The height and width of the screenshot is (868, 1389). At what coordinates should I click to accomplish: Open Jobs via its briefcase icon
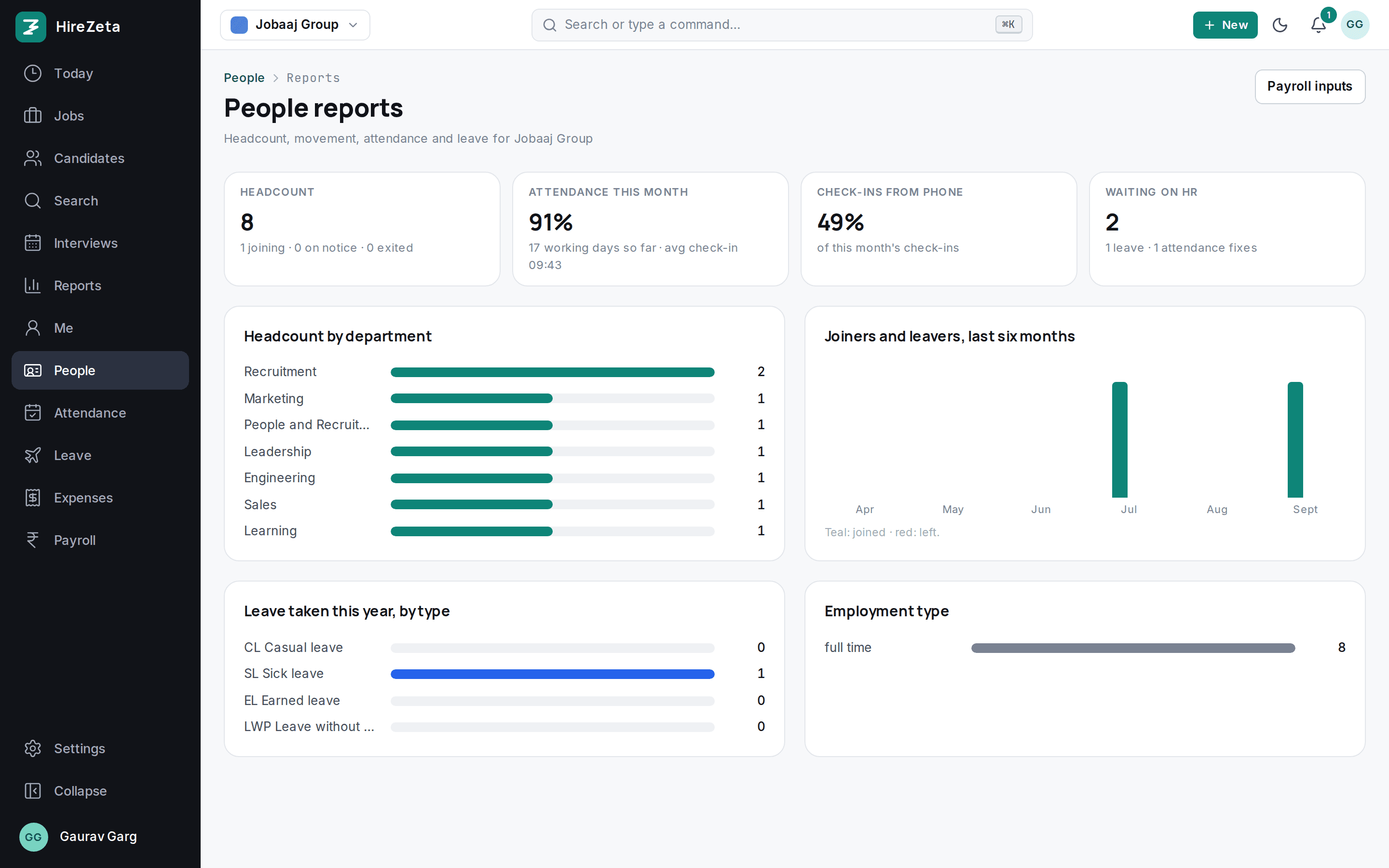[x=33, y=116]
